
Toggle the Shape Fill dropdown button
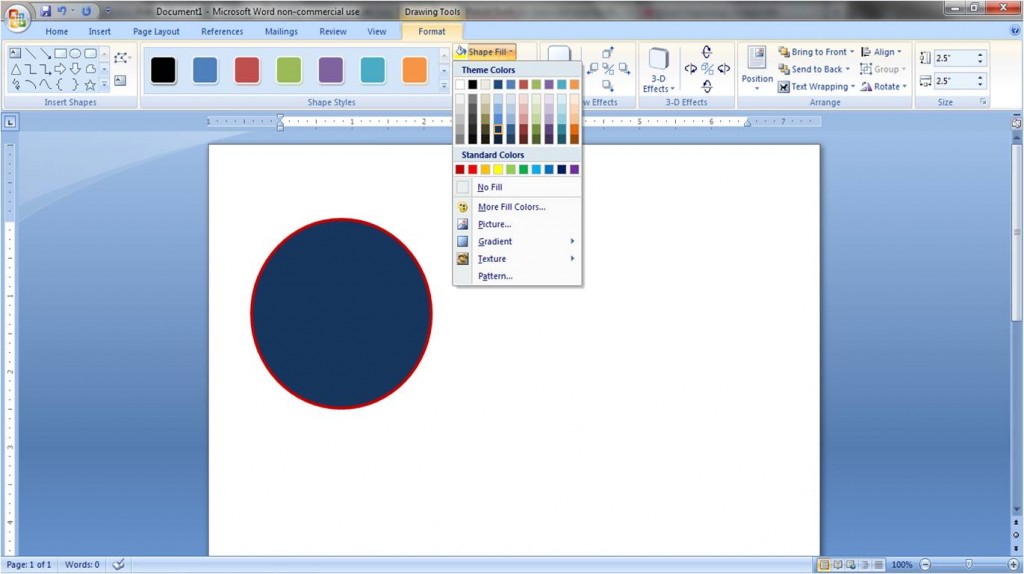coord(486,52)
